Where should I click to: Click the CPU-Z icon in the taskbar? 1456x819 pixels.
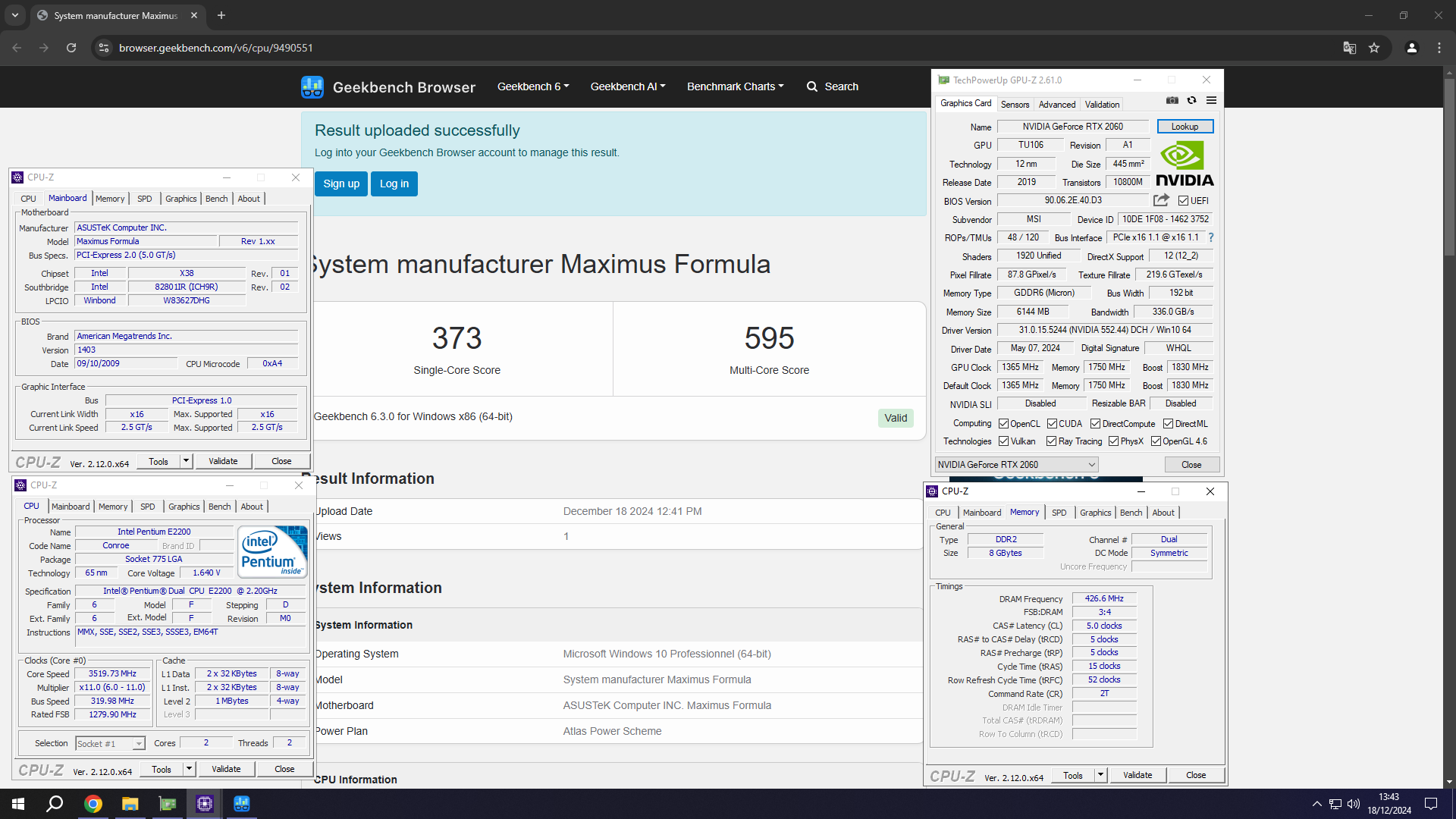[204, 804]
